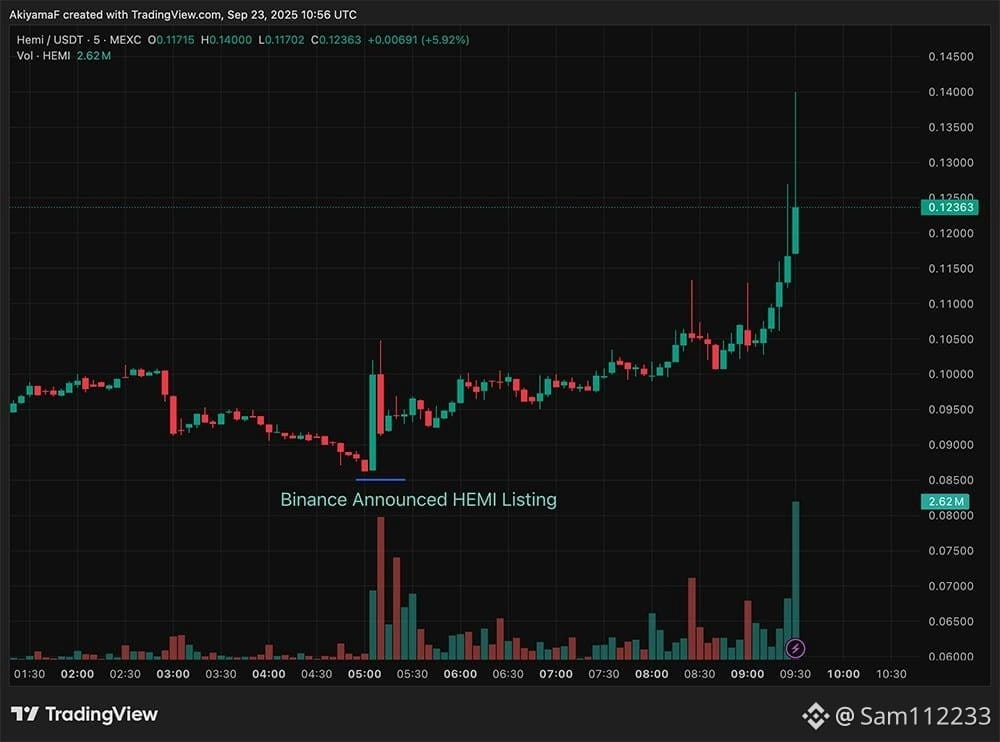Click the 08:00 time axis label

point(651,674)
